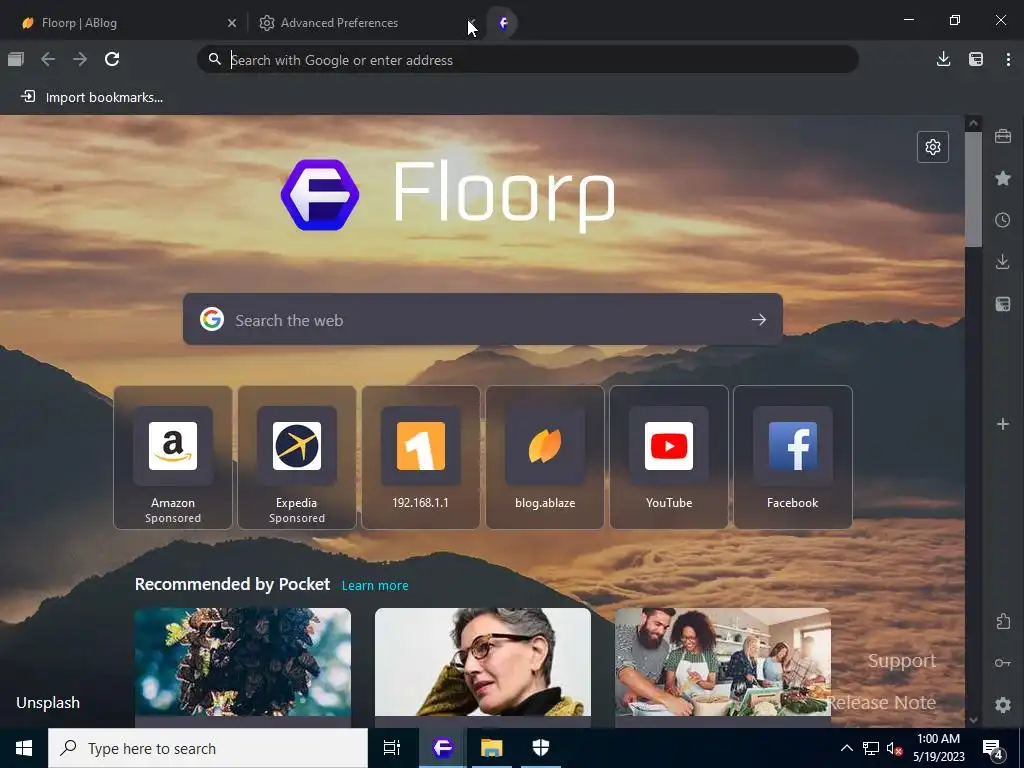Open File Explorer from the taskbar

point(491,748)
